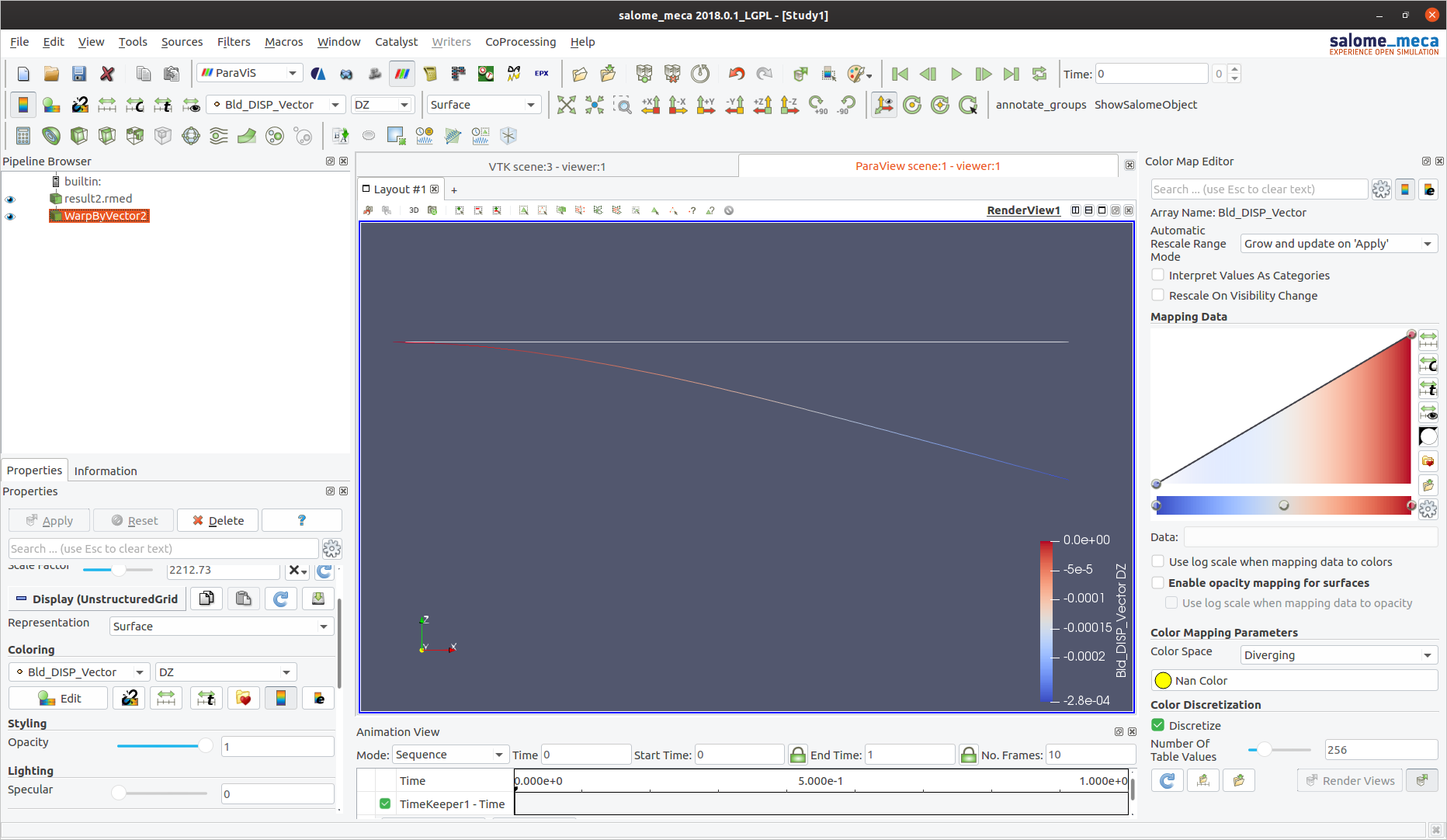Click the Nan Color yellow swatch
Image resolution: width=1447 pixels, height=840 pixels.
tap(1163, 681)
